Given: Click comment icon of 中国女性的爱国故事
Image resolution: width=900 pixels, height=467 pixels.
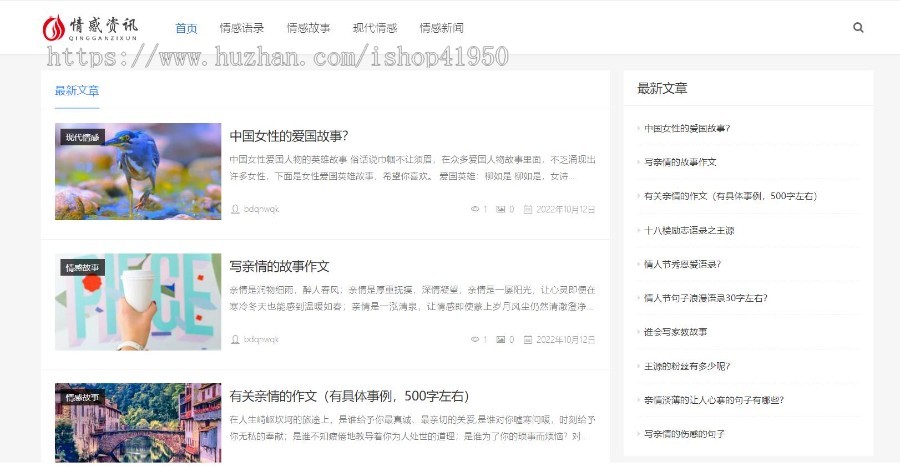Looking at the screenshot, I should tap(501, 209).
